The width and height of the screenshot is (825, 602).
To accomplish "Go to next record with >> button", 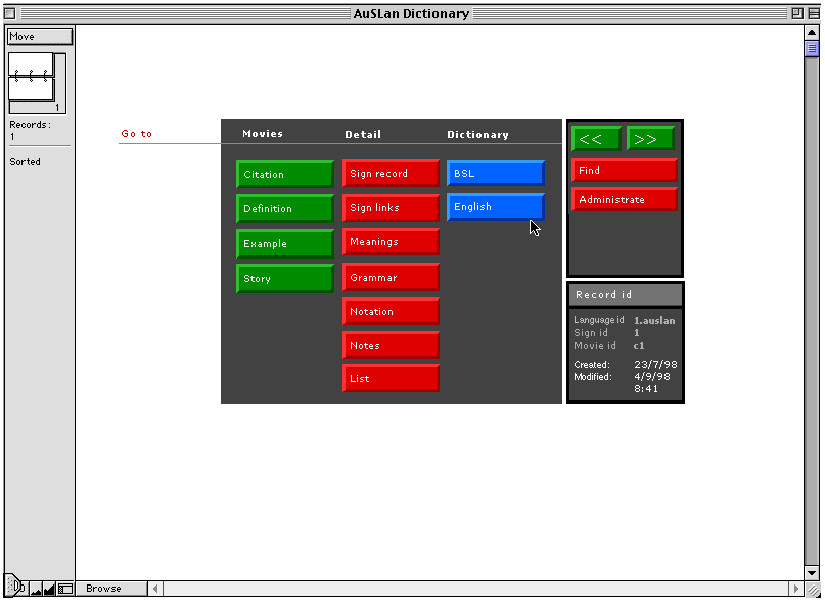I will [650, 138].
